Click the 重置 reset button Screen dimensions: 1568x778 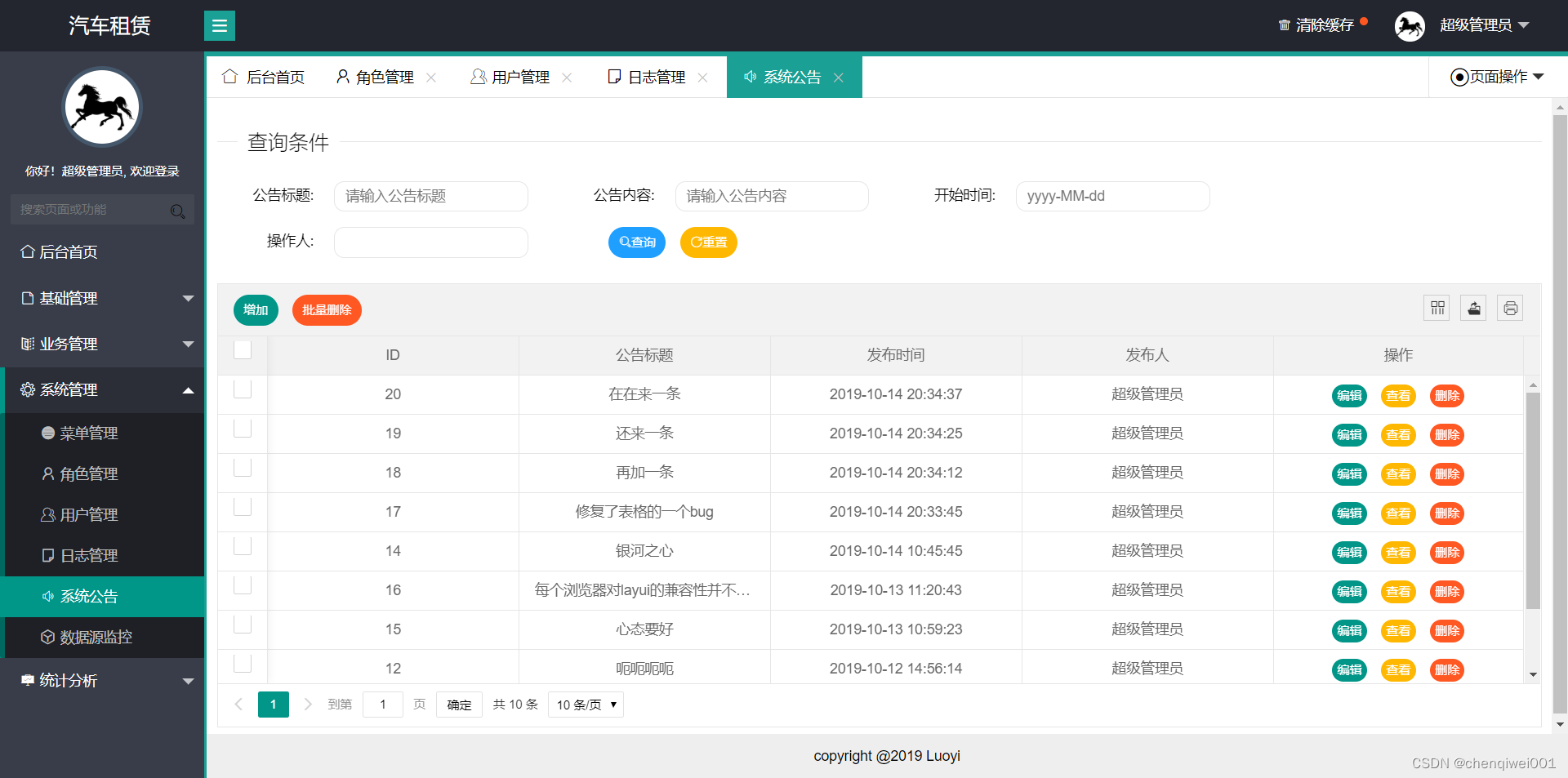click(708, 242)
